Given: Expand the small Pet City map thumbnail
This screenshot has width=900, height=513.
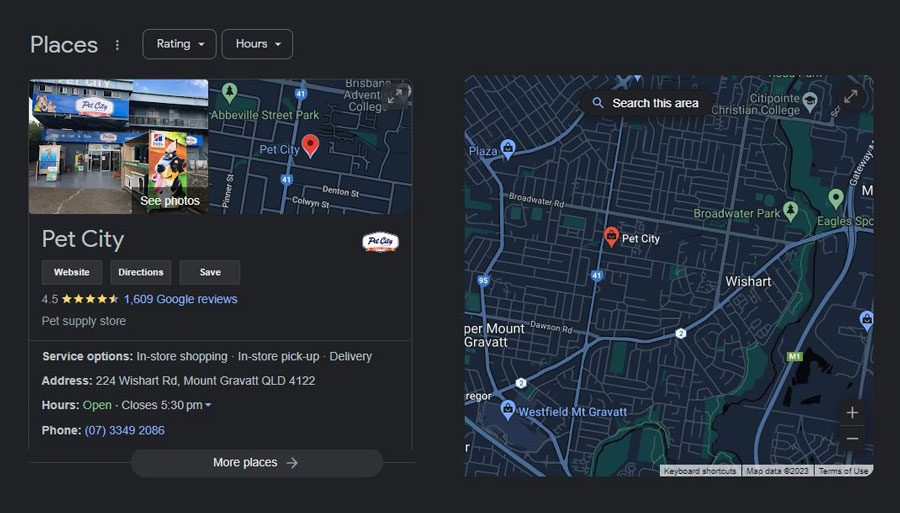Looking at the screenshot, I should [395, 96].
